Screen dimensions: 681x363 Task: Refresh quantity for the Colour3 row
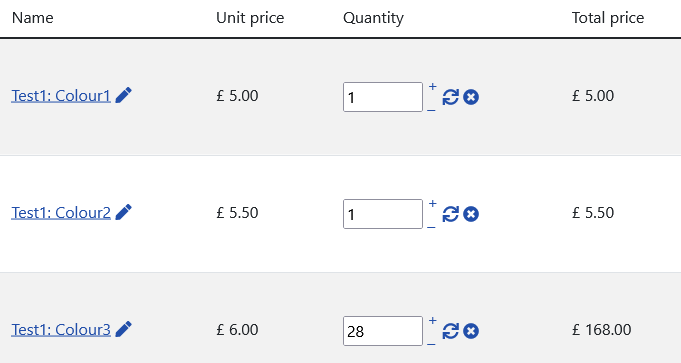450,331
